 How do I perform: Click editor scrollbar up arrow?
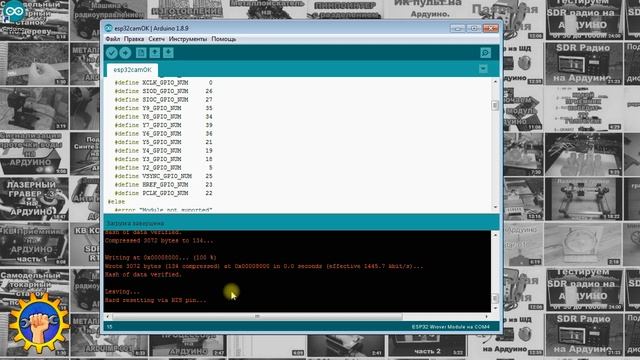pos(495,82)
